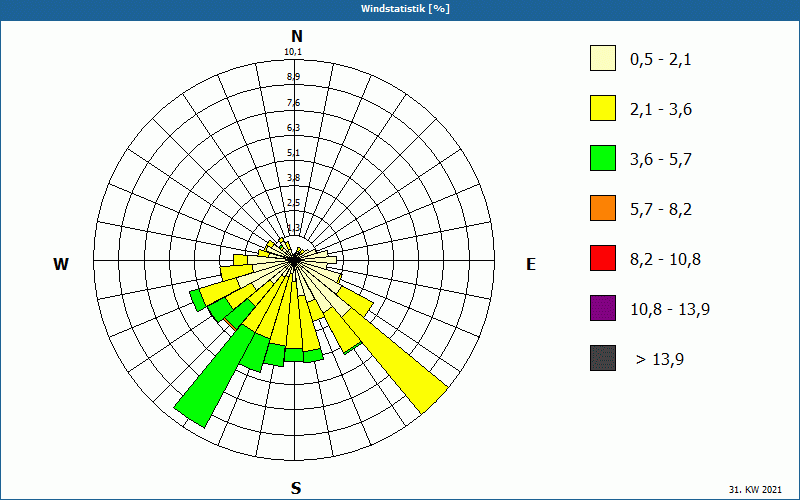800x500 pixels.
Task: Click the S compass label
Action: pos(296,488)
